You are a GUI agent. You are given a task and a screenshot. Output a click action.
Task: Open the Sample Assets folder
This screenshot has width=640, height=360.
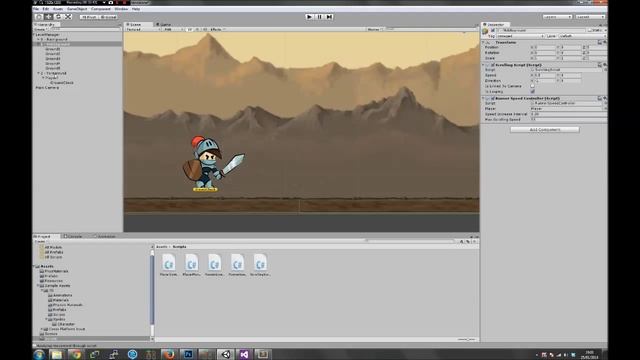[57, 286]
